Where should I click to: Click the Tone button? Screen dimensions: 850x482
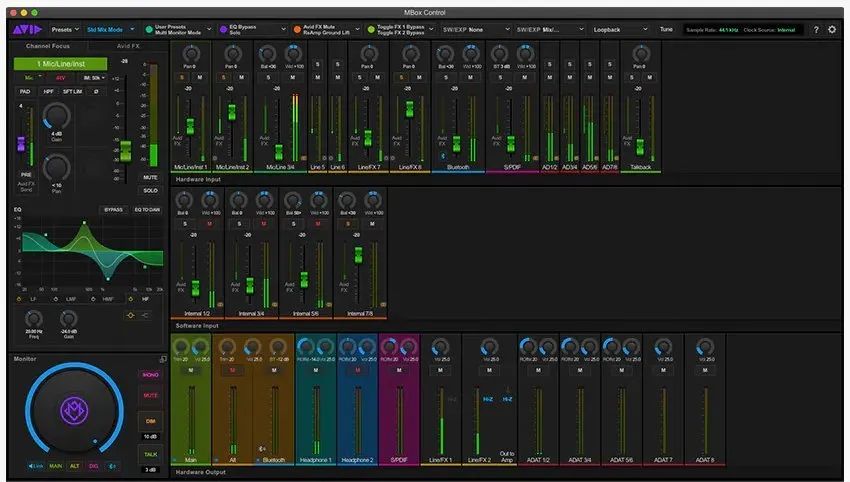point(666,30)
